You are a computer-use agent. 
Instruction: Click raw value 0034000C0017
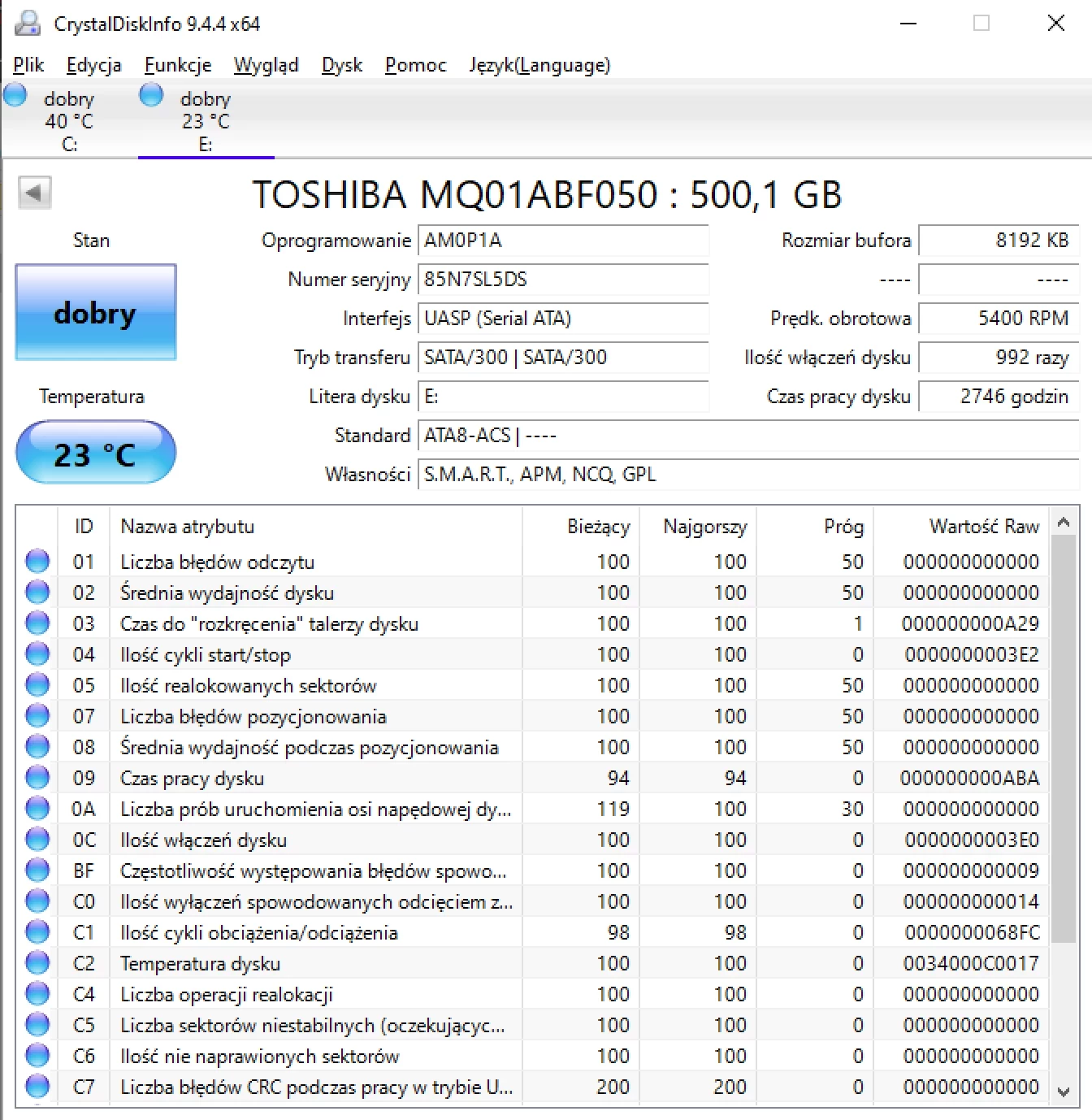tap(971, 963)
